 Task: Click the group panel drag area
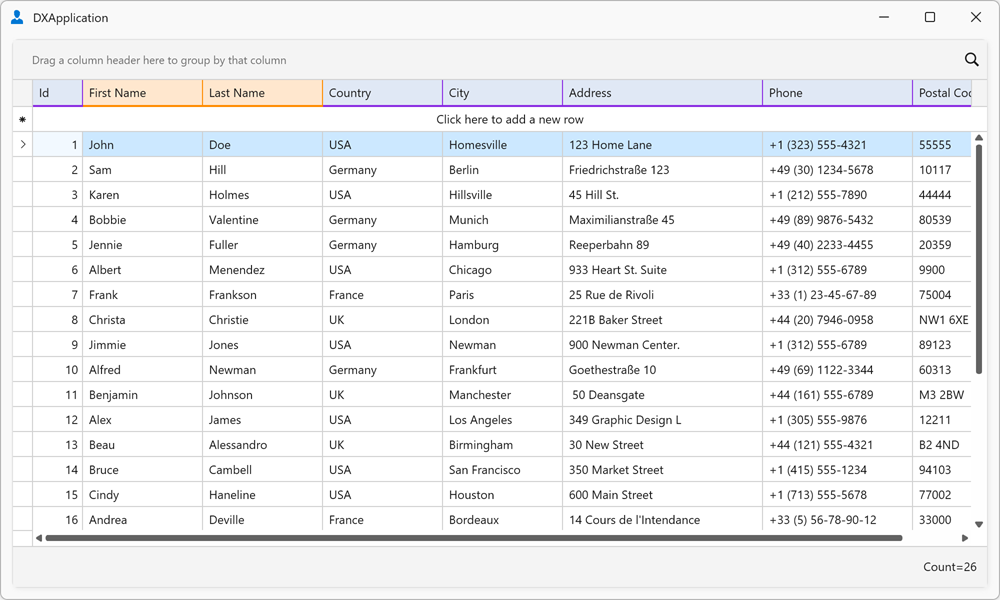point(485,60)
